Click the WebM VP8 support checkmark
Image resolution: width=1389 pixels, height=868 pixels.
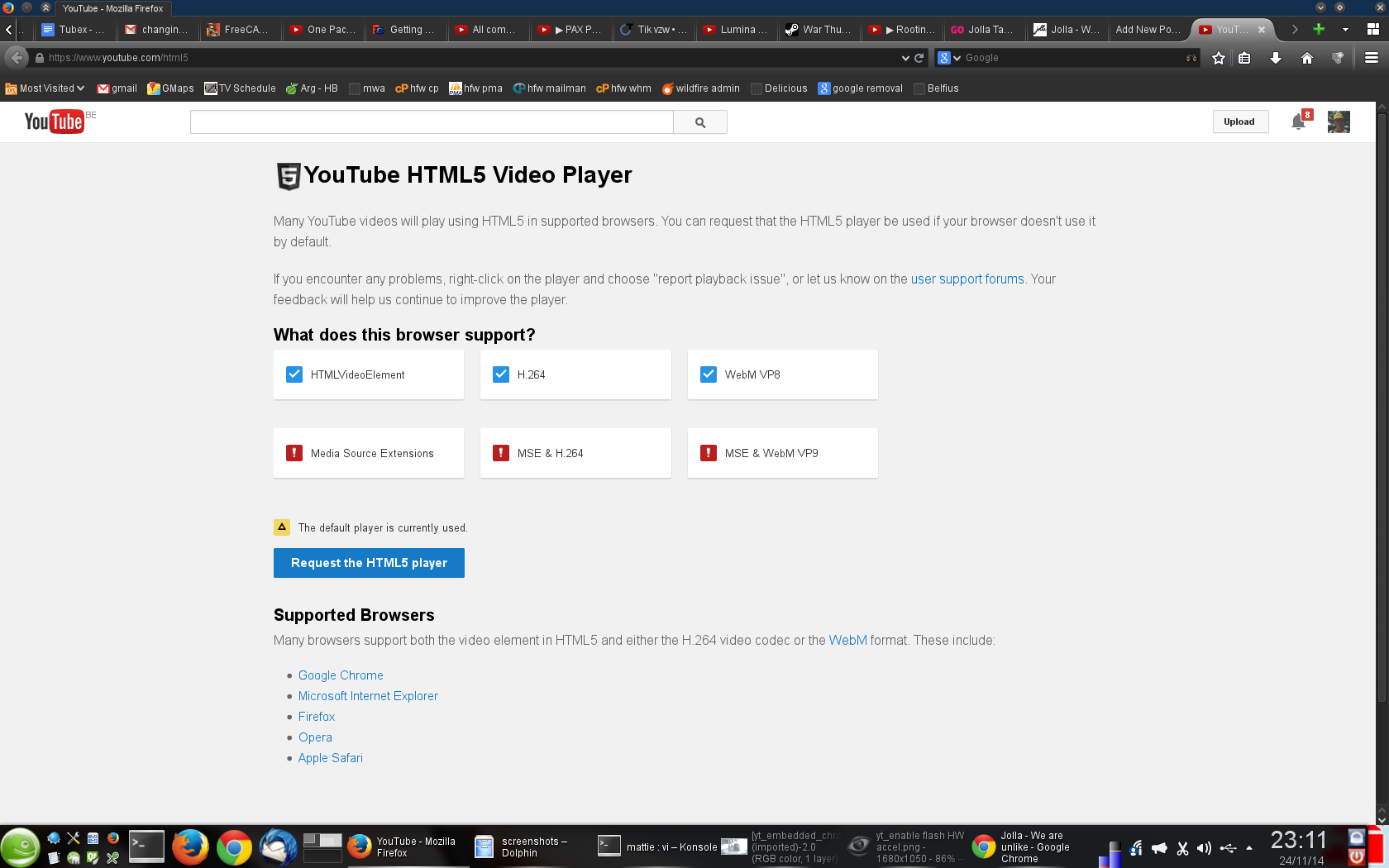[709, 374]
